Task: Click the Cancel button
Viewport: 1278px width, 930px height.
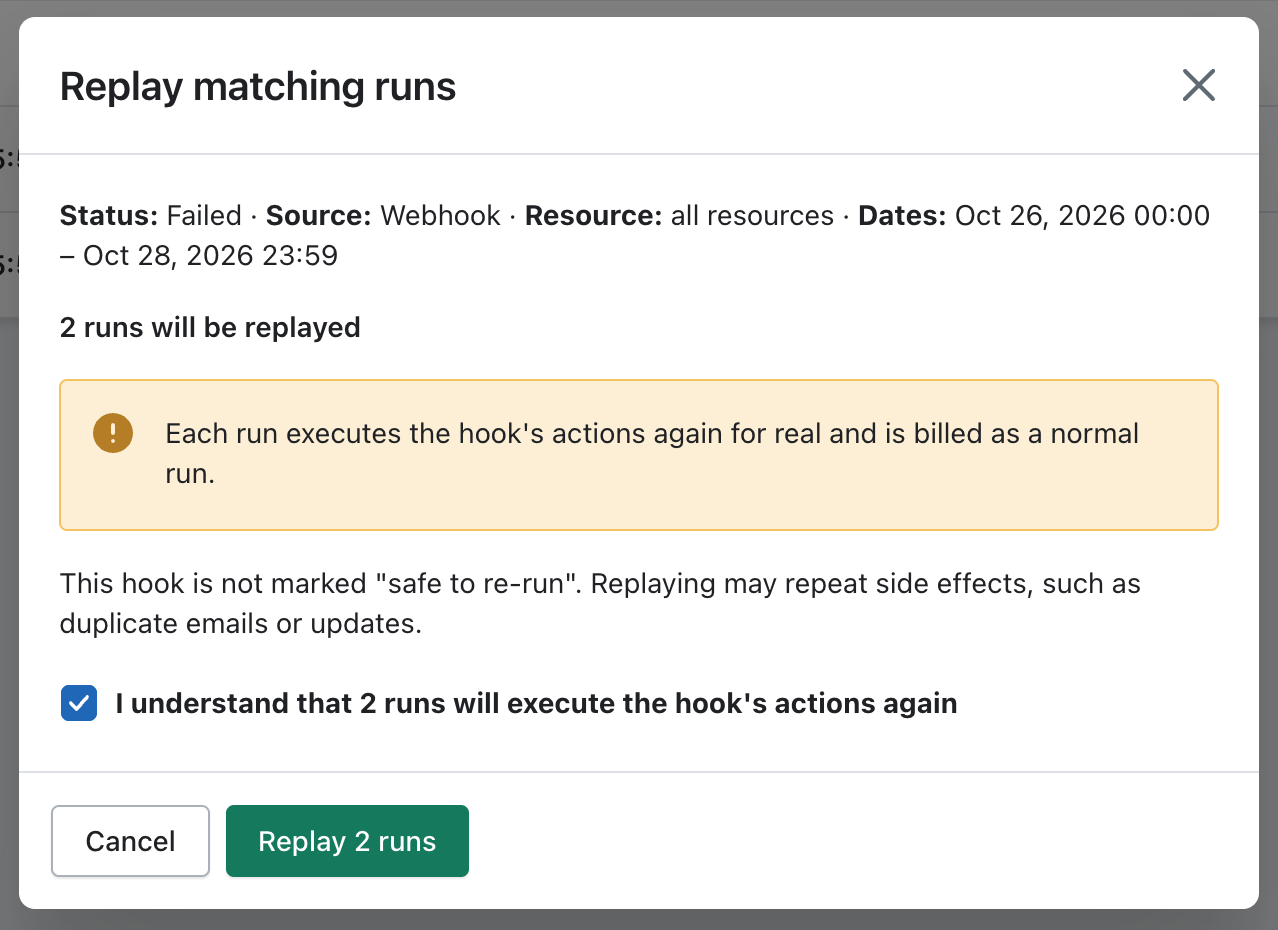Action: pos(130,841)
